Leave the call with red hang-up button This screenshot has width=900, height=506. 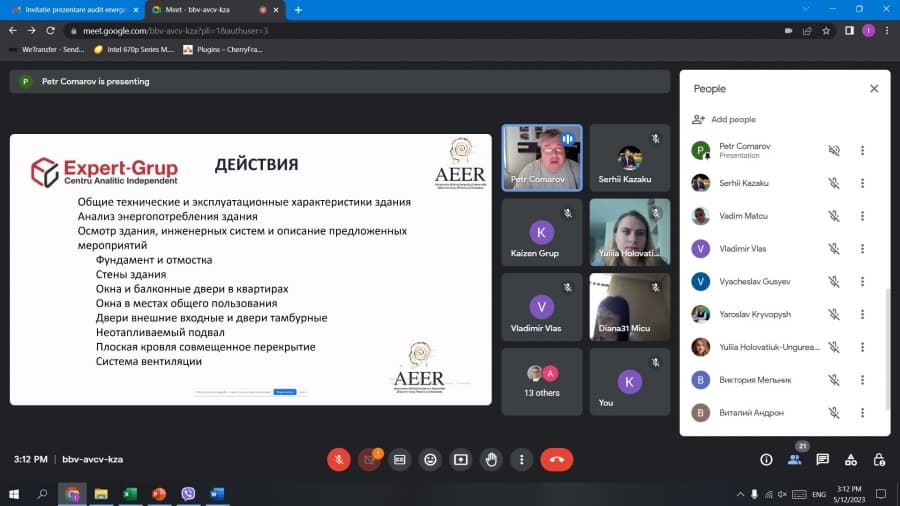coord(556,460)
